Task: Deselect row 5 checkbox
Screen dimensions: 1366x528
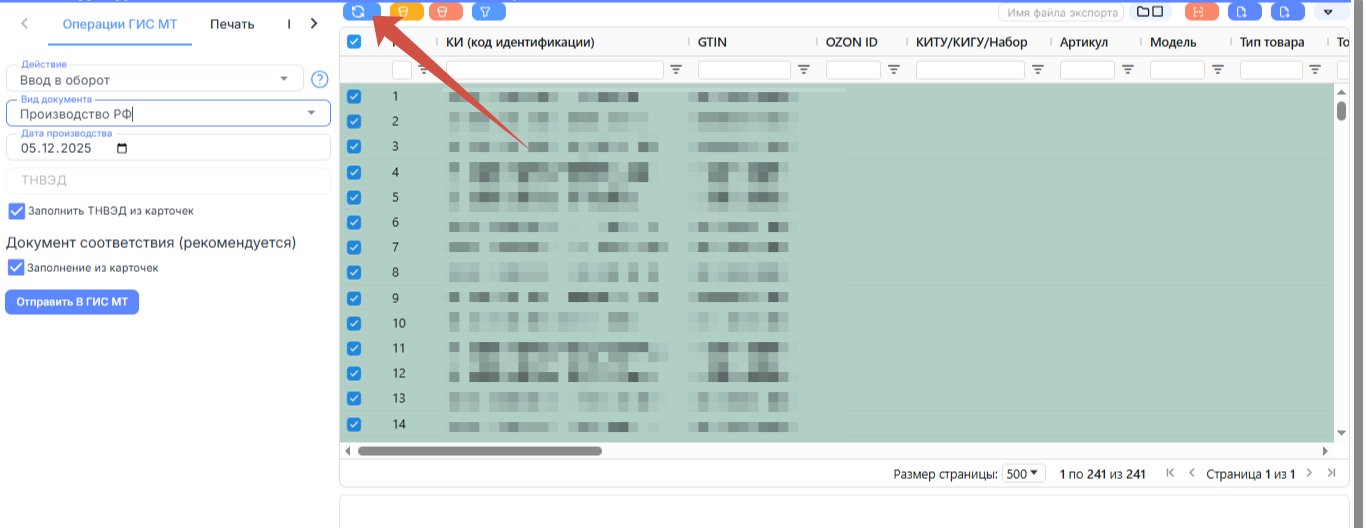Action: coord(354,197)
